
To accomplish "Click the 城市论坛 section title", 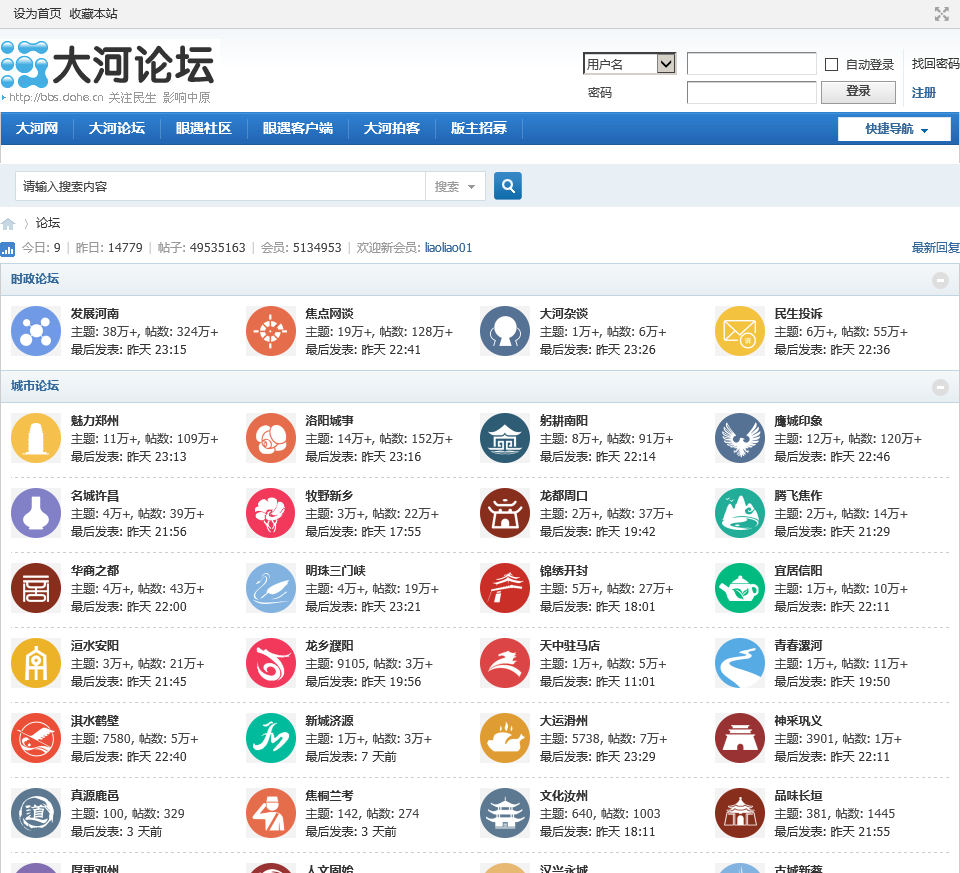I will click(x=35, y=386).
